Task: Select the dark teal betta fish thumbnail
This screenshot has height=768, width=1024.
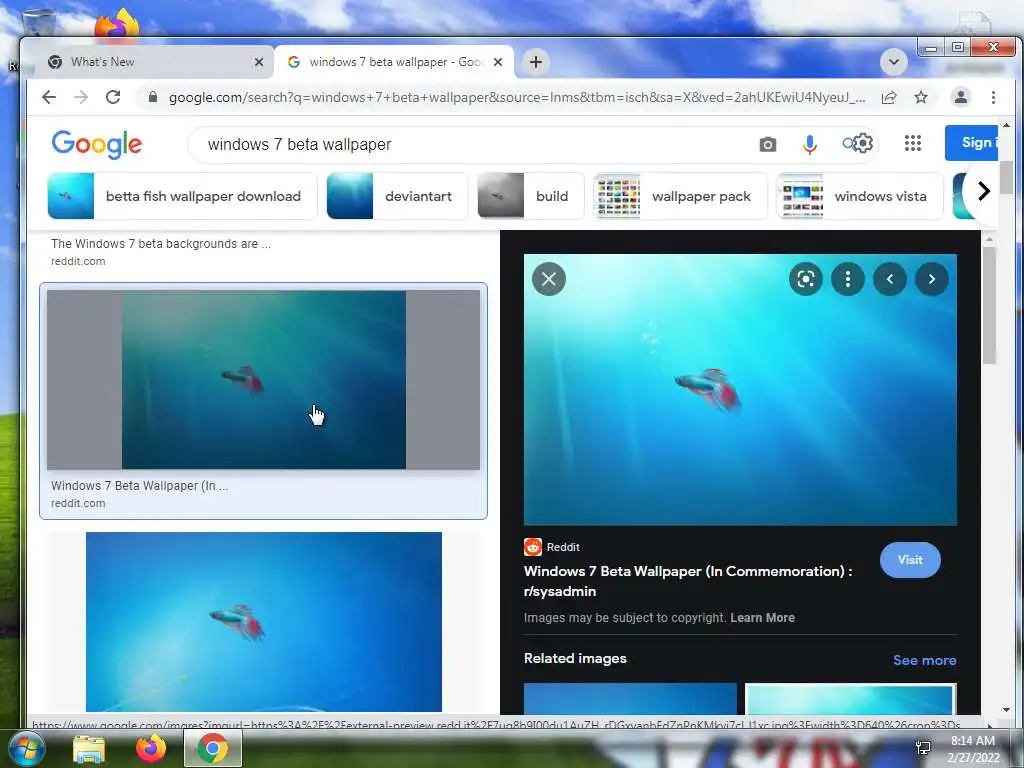Action: click(263, 379)
